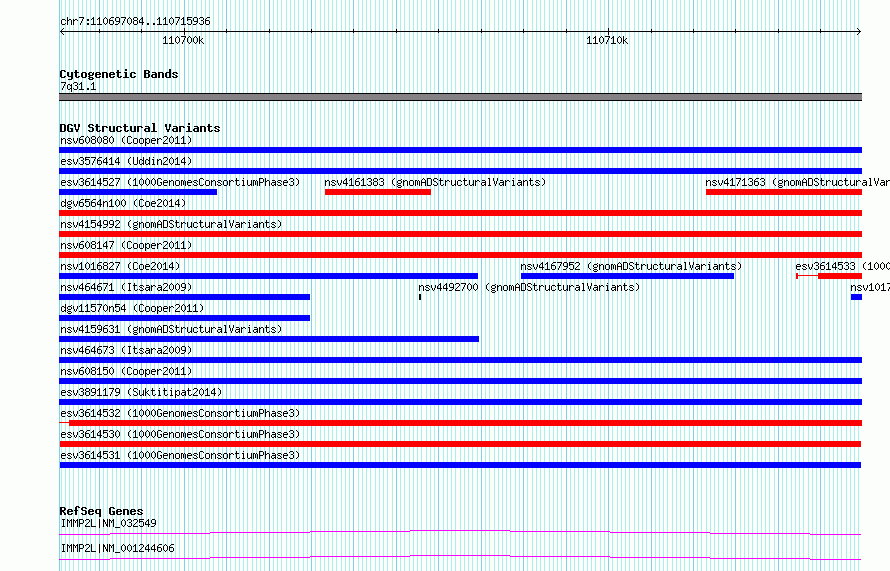Select esv3614530 (1000GenomesConsortiumPhase3) label
Image resolution: width=890 pixels, height=571 pixels.
coord(180,434)
